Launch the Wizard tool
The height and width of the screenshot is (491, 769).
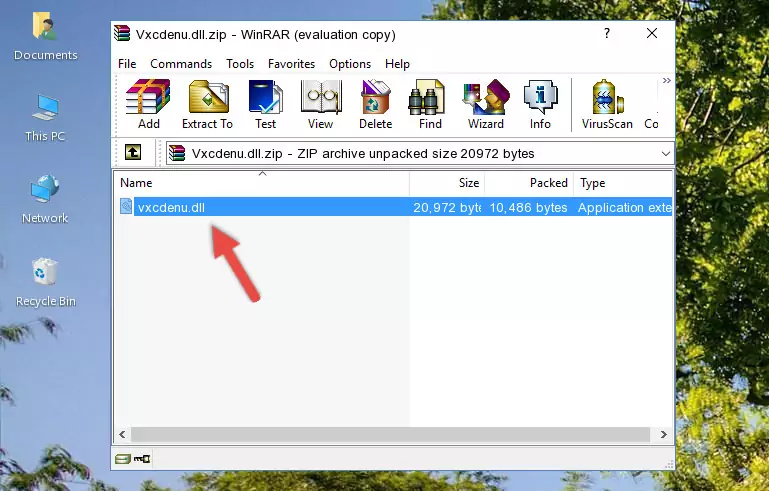[x=486, y=104]
